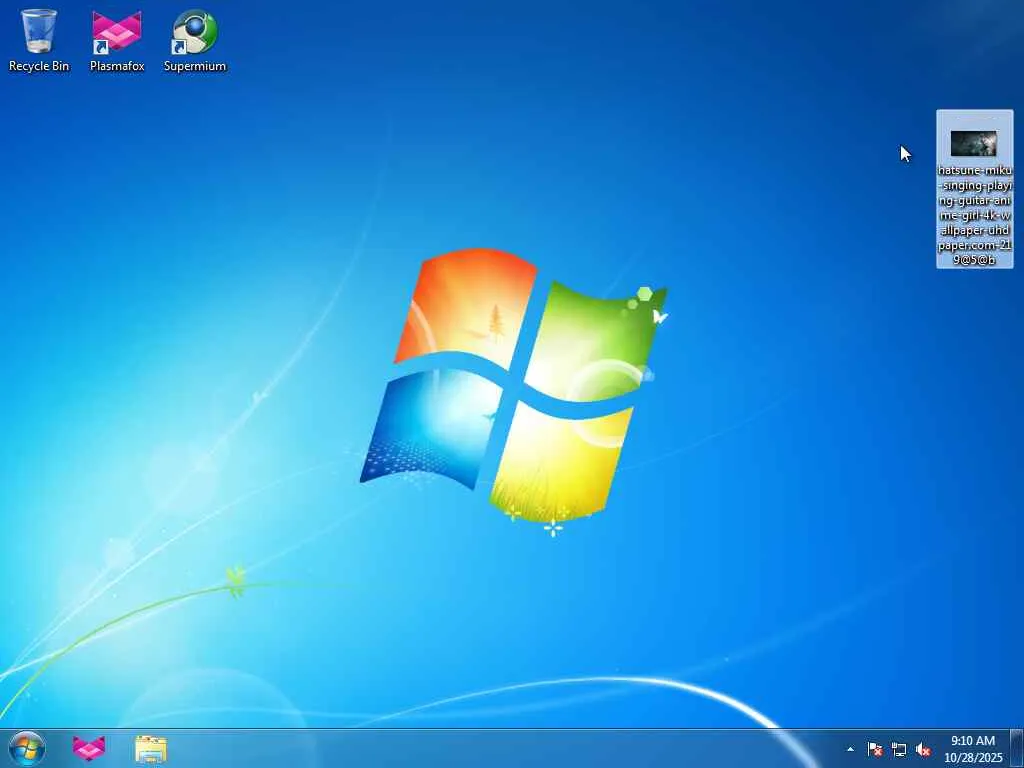Open Windows Explorer from the taskbar

[x=151, y=749]
